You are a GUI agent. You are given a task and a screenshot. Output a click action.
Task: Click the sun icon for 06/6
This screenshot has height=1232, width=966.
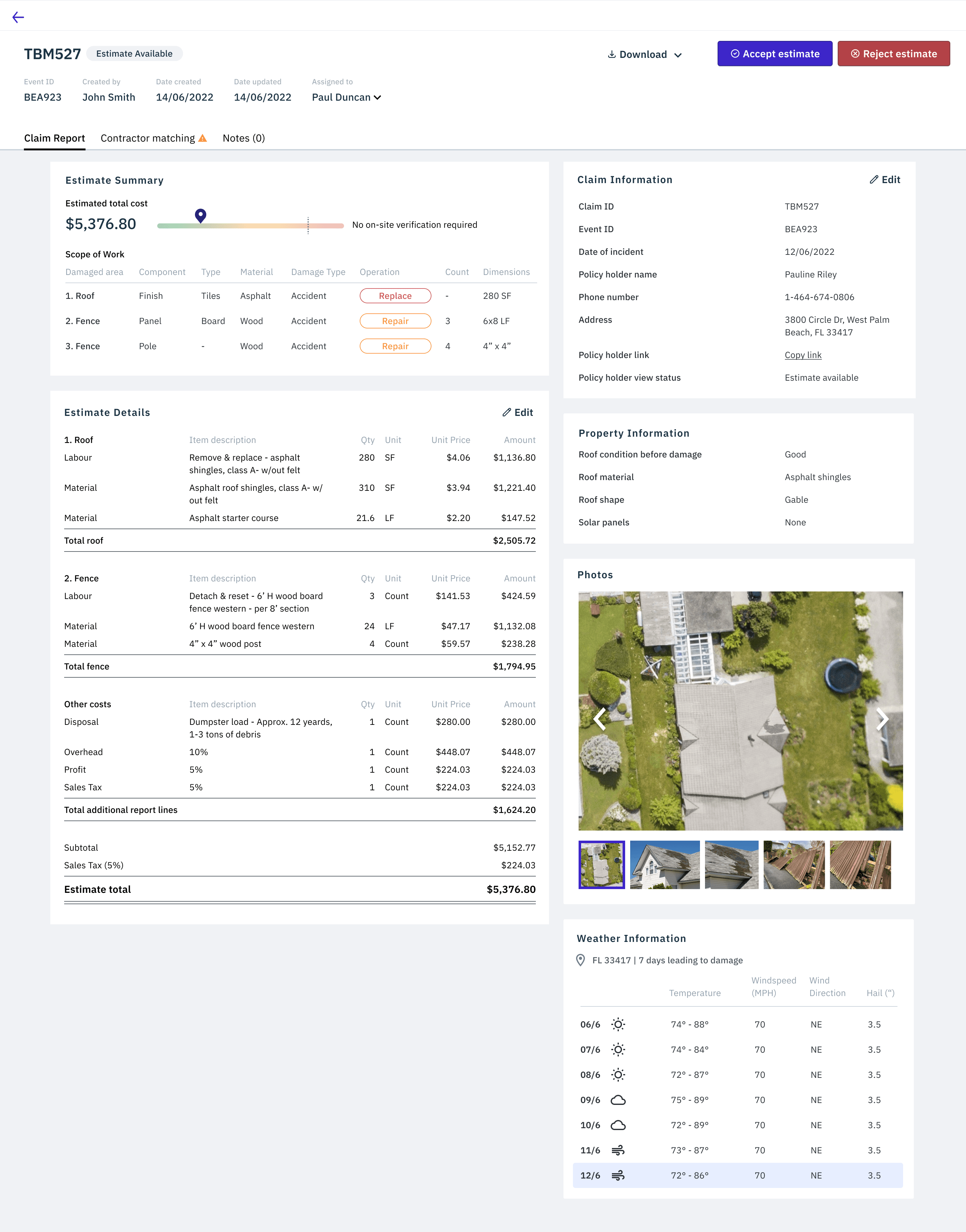(x=618, y=1024)
